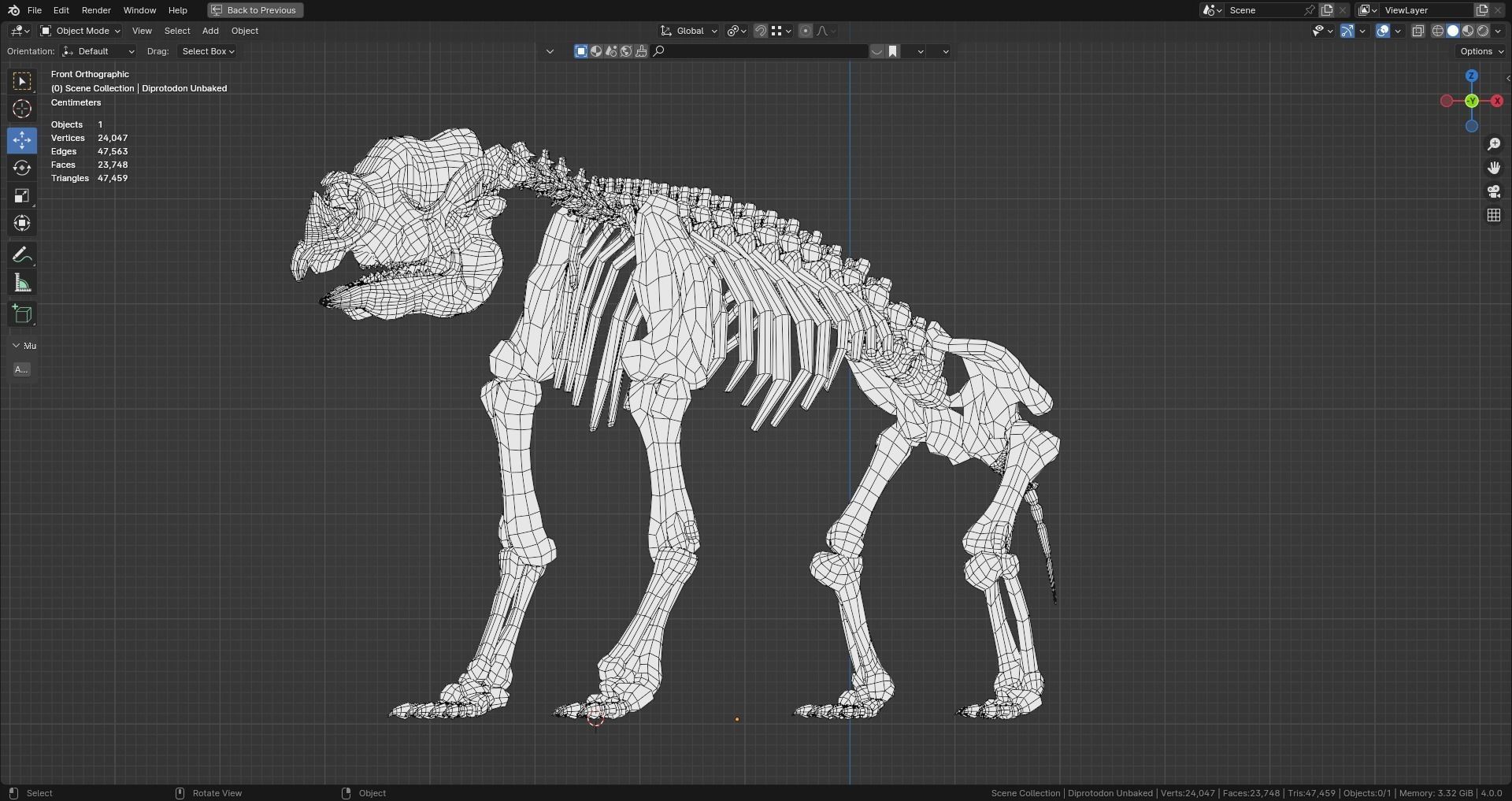Switch to Material Preview shading

[x=1468, y=31]
